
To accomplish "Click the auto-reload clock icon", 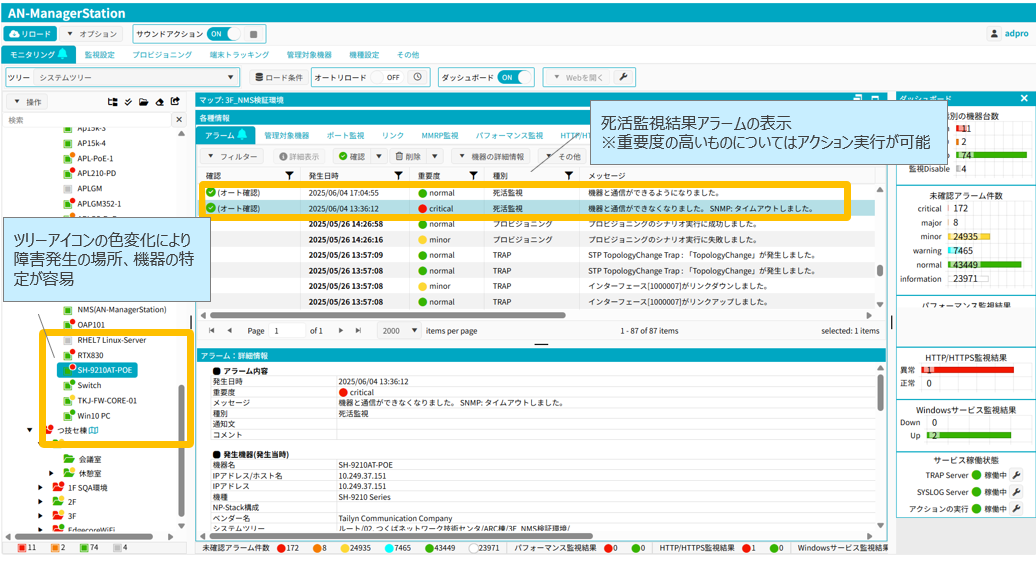I will pyautogui.click(x=418, y=77).
